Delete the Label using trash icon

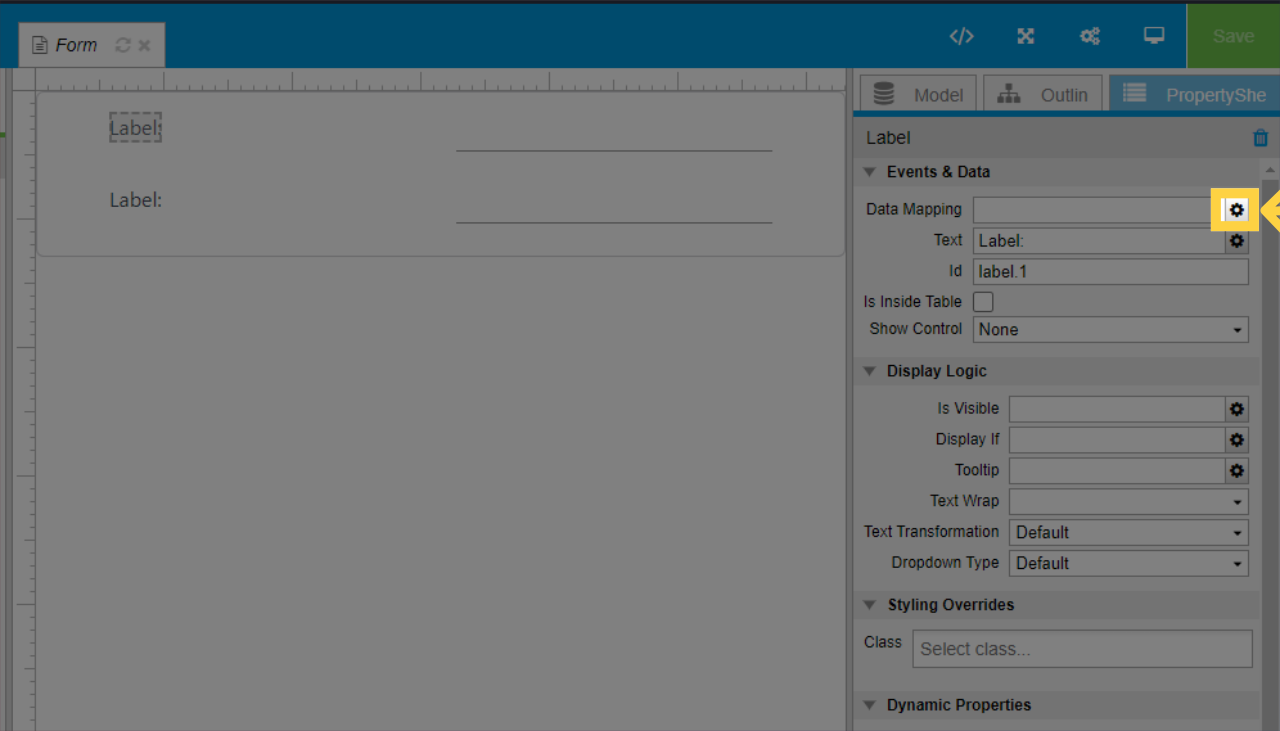1260,139
